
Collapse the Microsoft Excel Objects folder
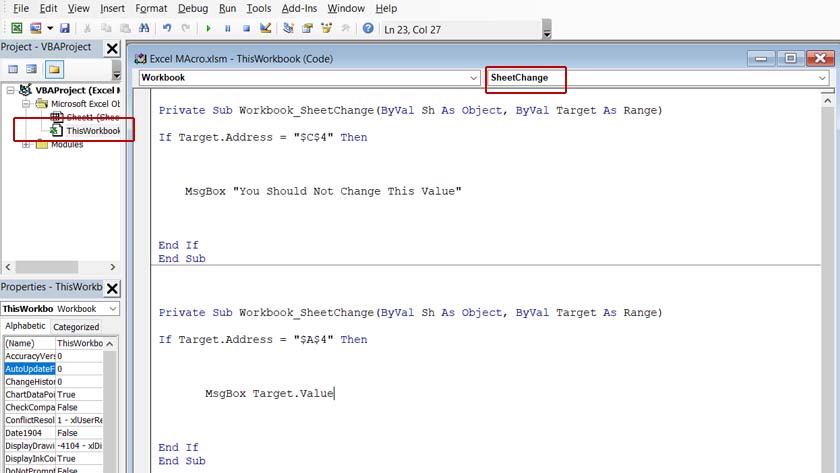[25, 104]
